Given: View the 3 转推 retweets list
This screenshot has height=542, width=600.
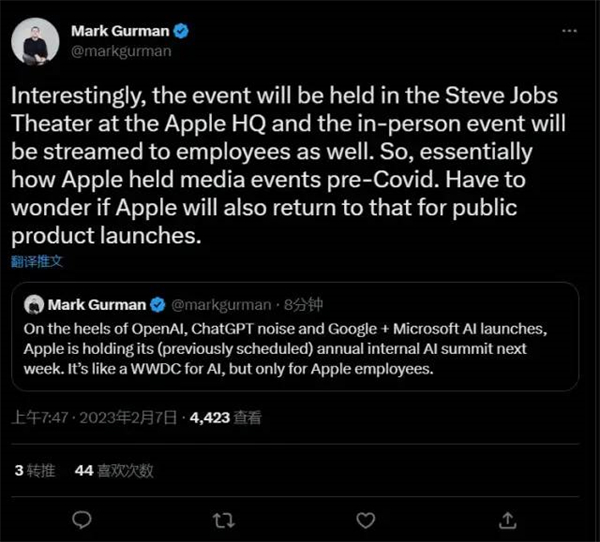Looking at the screenshot, I should (x=35, y=470).
